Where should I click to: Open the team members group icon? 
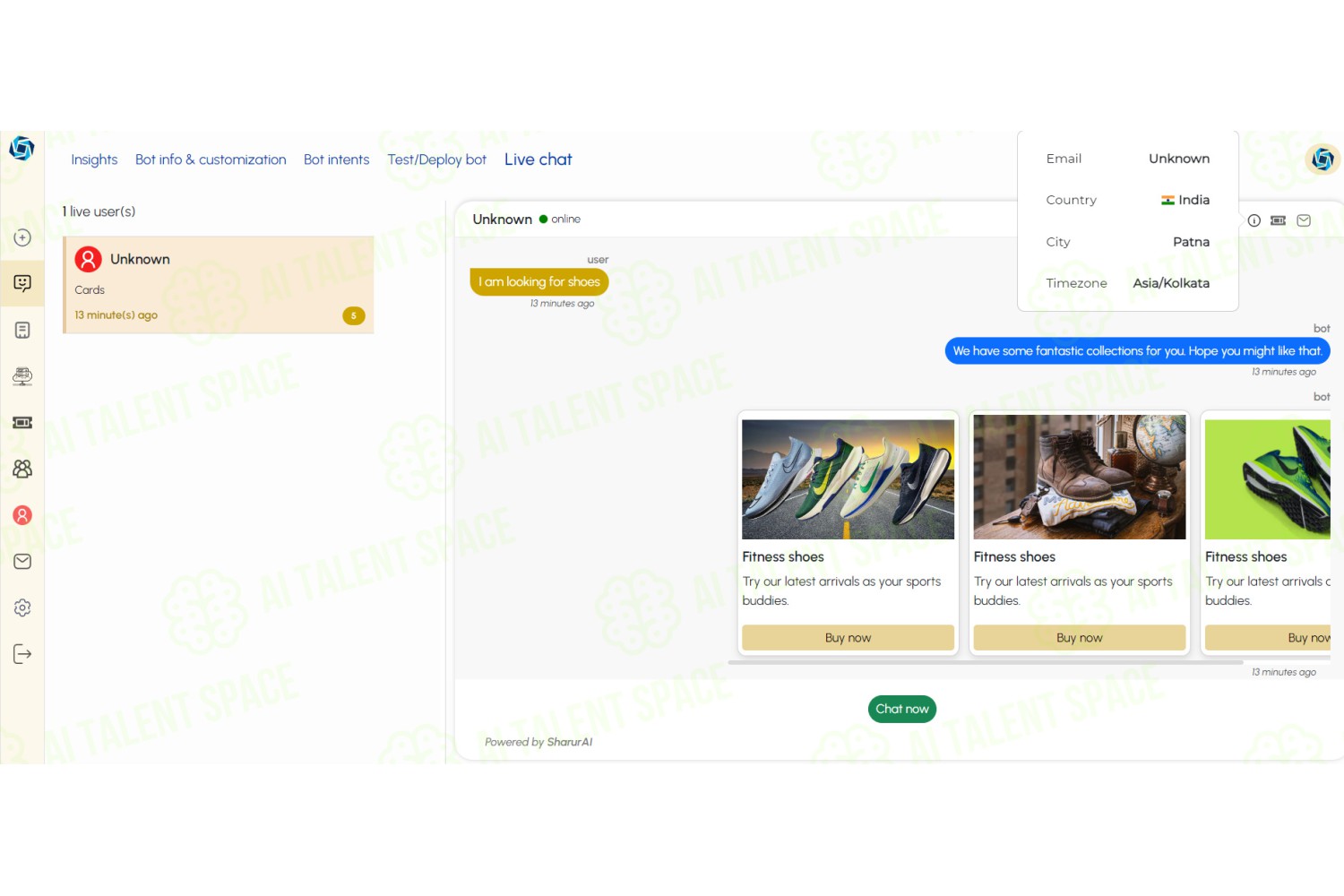pos(22,469)
